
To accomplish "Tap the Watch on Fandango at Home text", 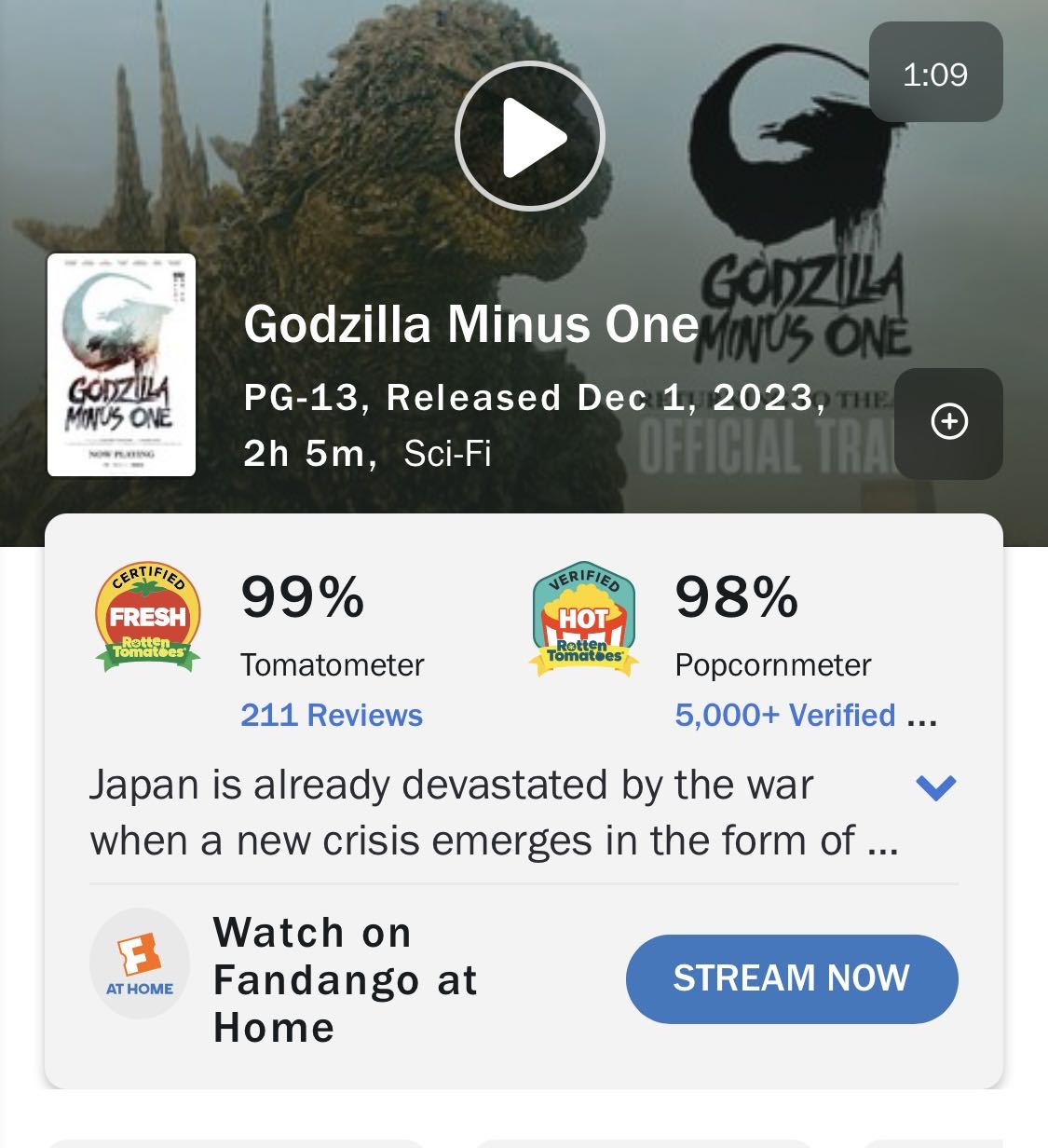I will pos(346,979).
